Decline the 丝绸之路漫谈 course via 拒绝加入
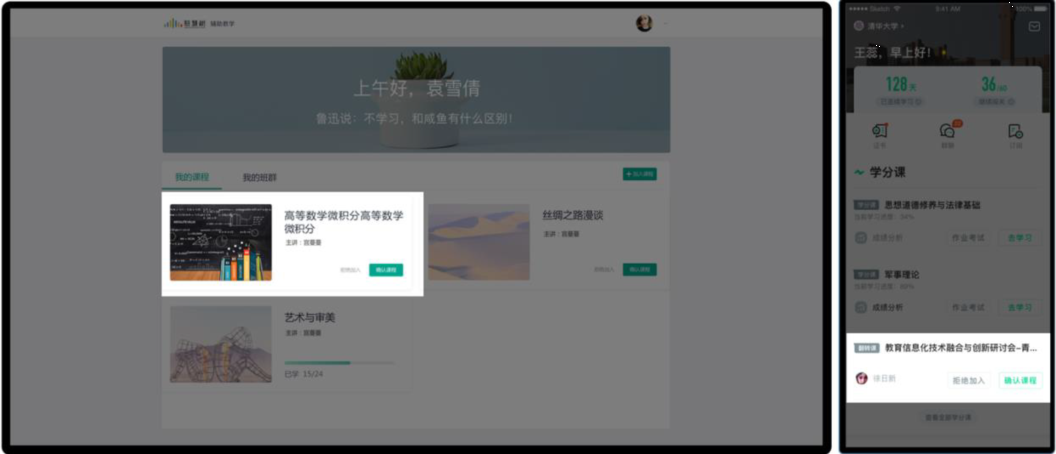This screenshot has height=454, width=1056. click(603, 269)
